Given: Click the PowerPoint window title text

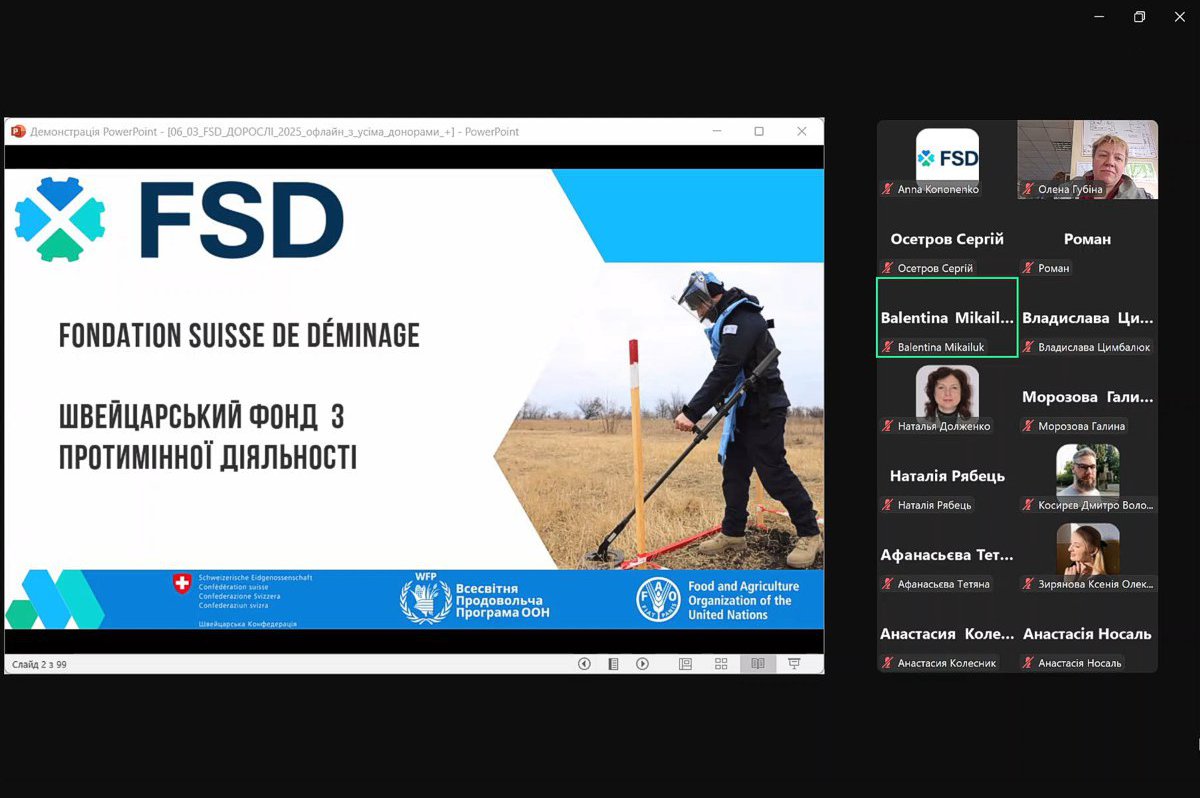Looking at the screenshot, I should pyautogui.click(x=274, y=131).
